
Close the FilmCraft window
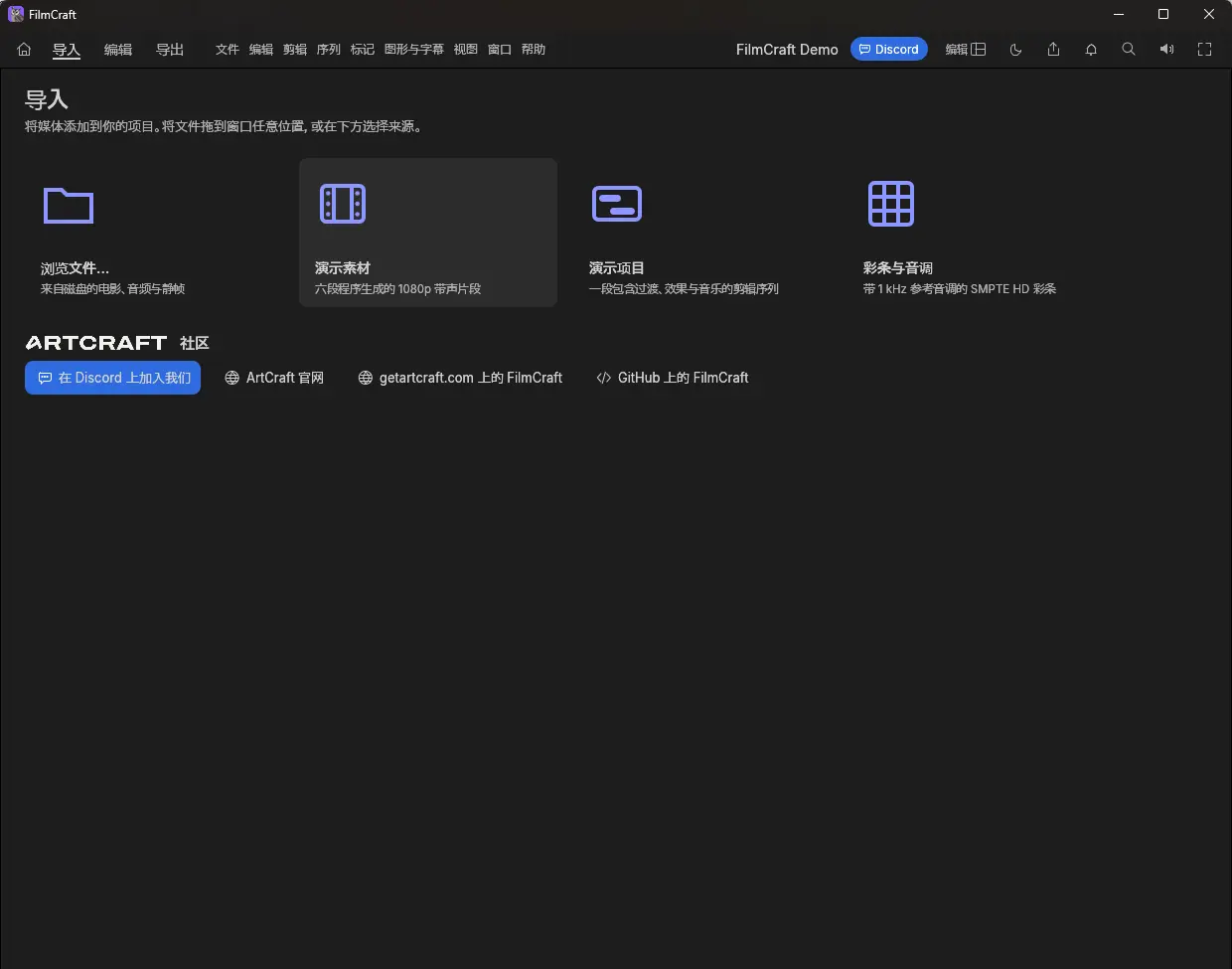click(x=1209, y=14)
